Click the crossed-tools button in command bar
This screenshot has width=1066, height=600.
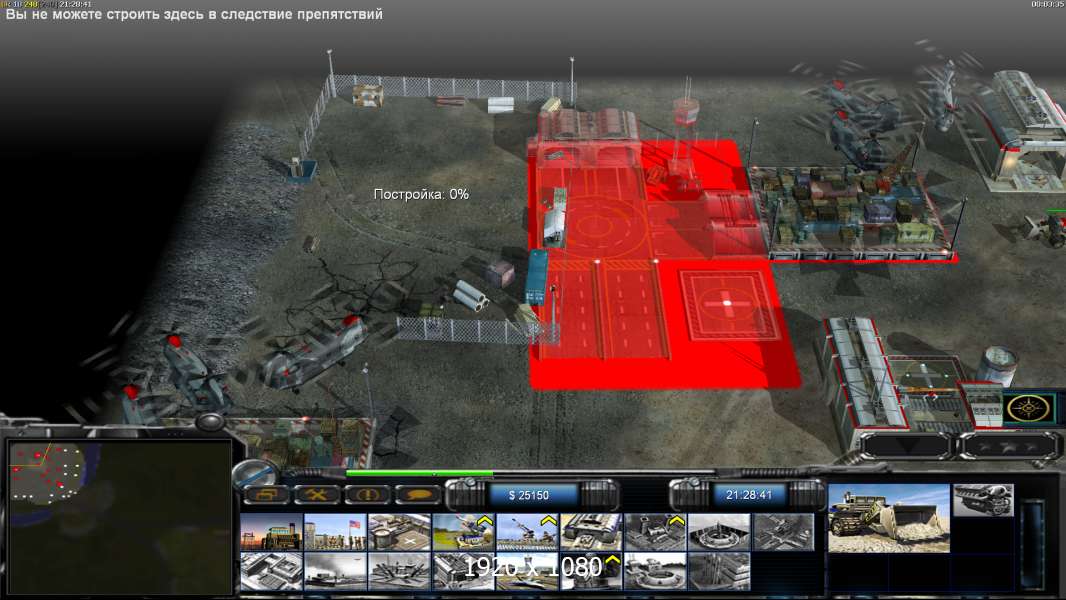click(x=316, y=495)
